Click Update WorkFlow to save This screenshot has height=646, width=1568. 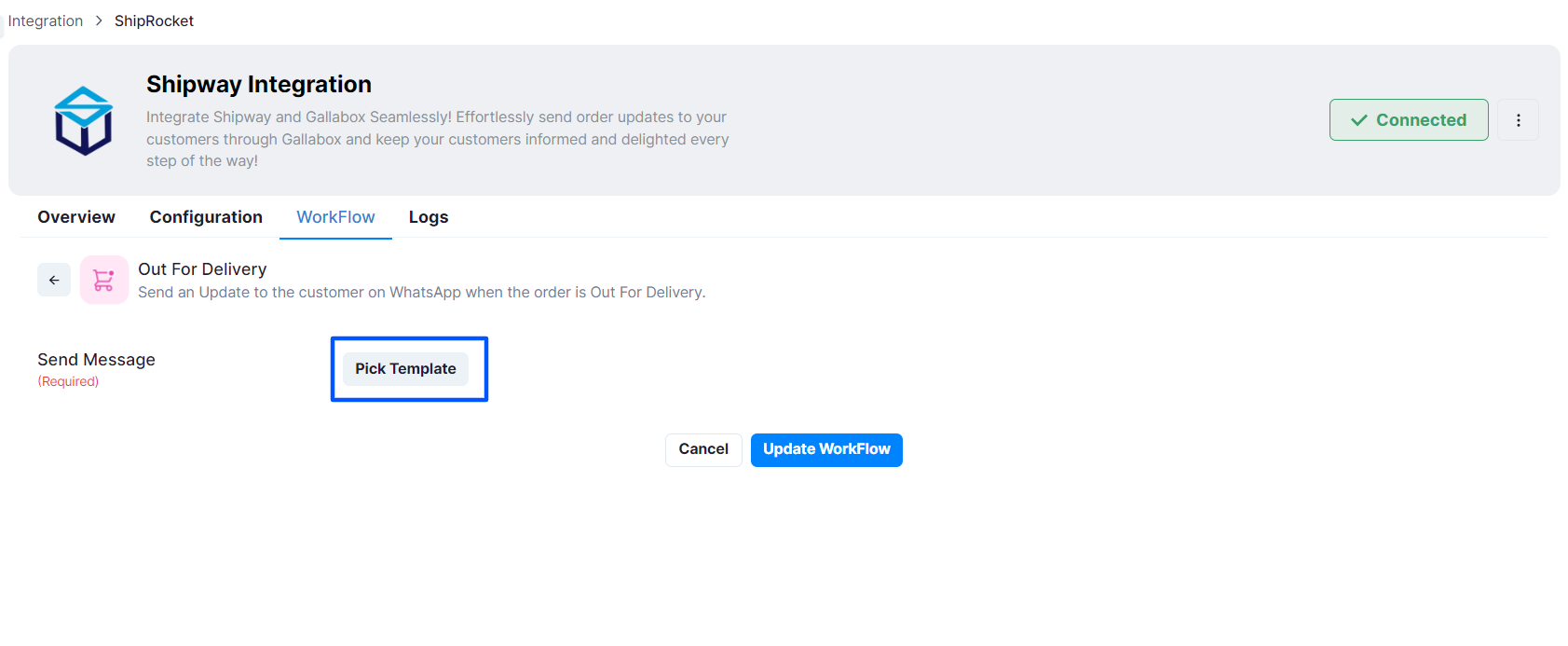coord(826,449)
